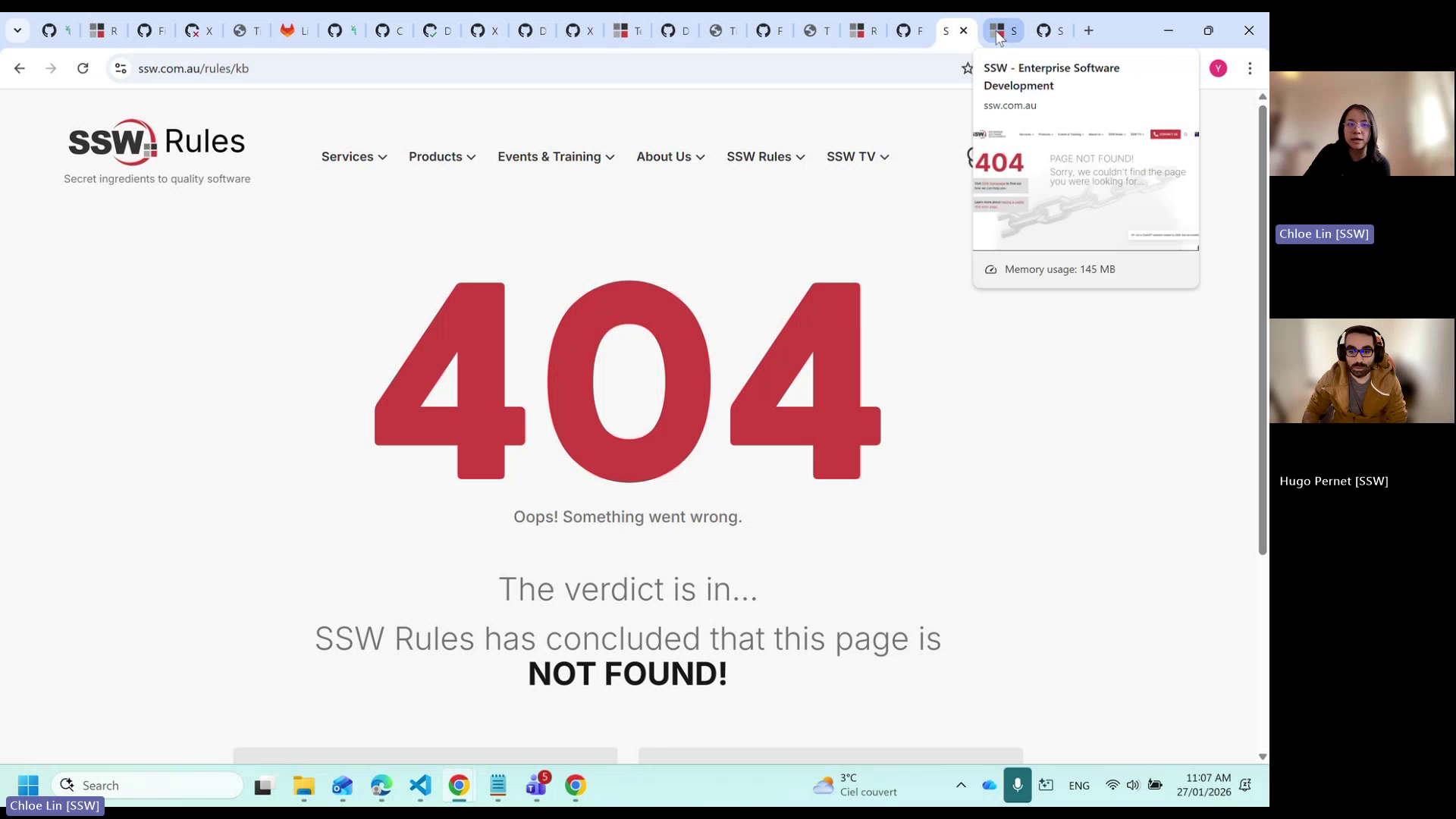Switch to the GitHub tab labeled C
Viewport: 1456px width, 819px height.
pos(390,30)
